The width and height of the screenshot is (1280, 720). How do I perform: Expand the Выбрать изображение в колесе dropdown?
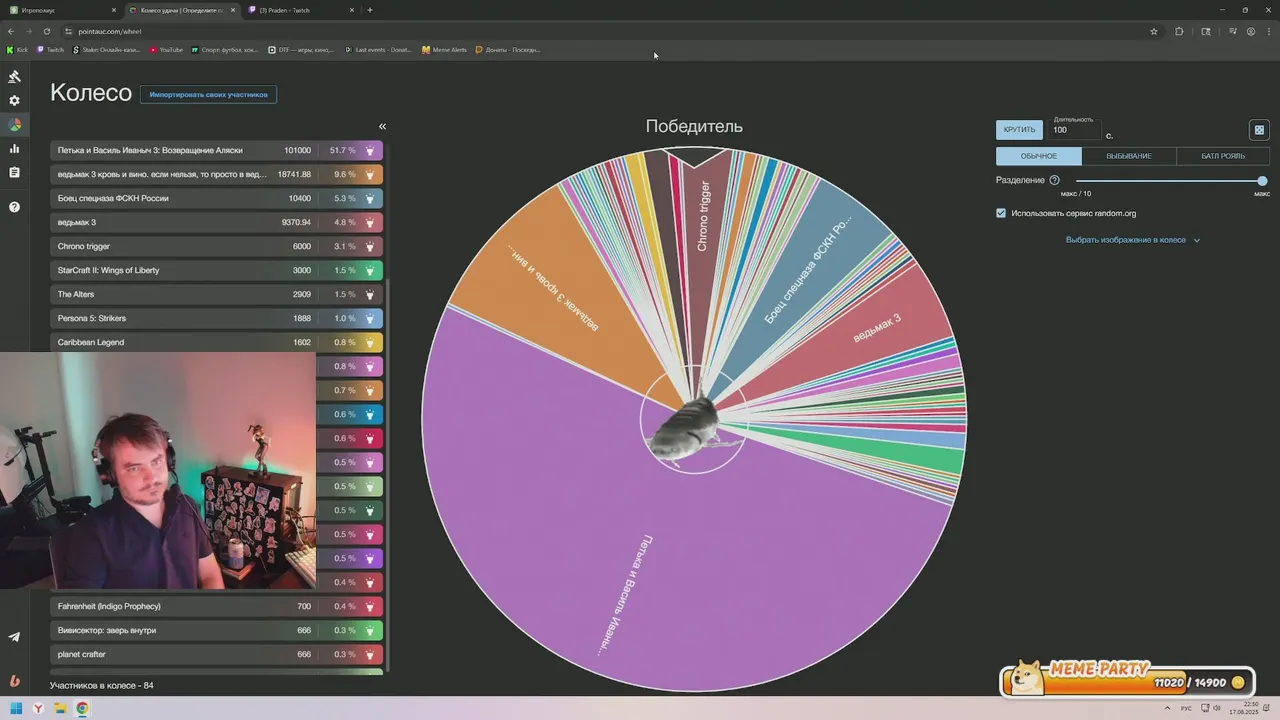(x=1133, y=240)
